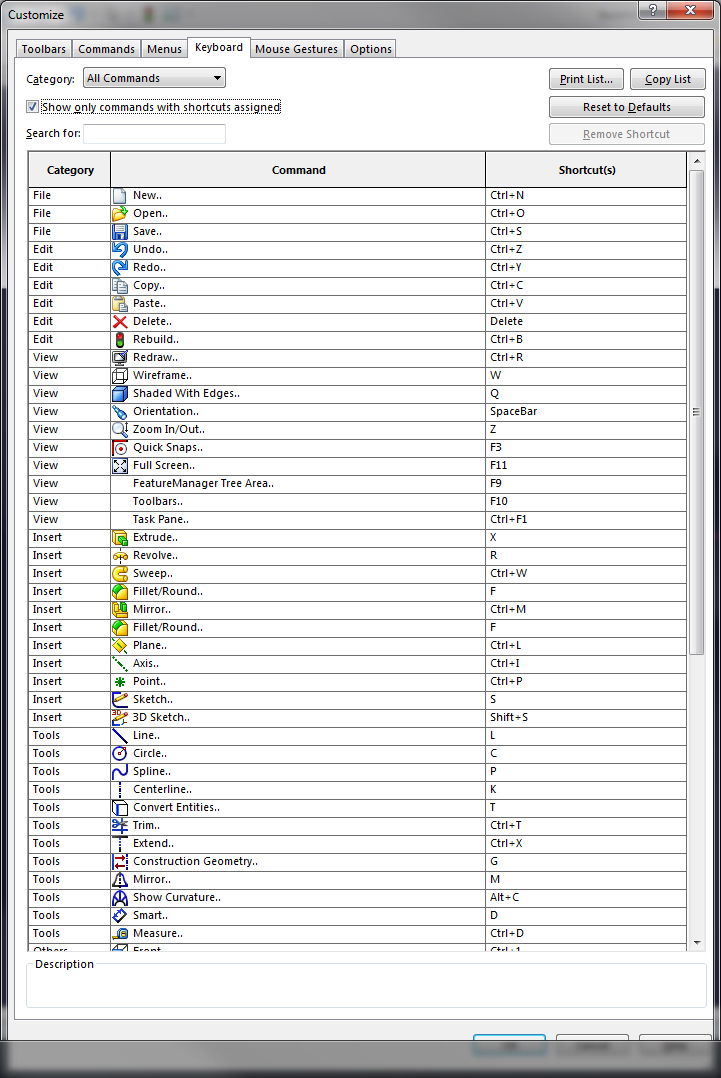The image size is (721, 1078).
Task: Click the red Delete X icon
Action: click(x=120, y=321)
